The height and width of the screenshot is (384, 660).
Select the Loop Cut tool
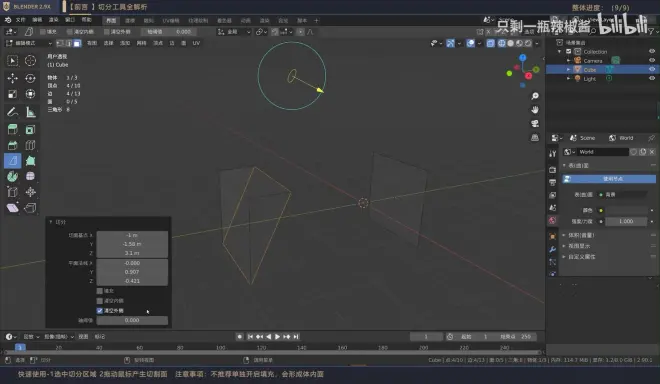(30, 145)
